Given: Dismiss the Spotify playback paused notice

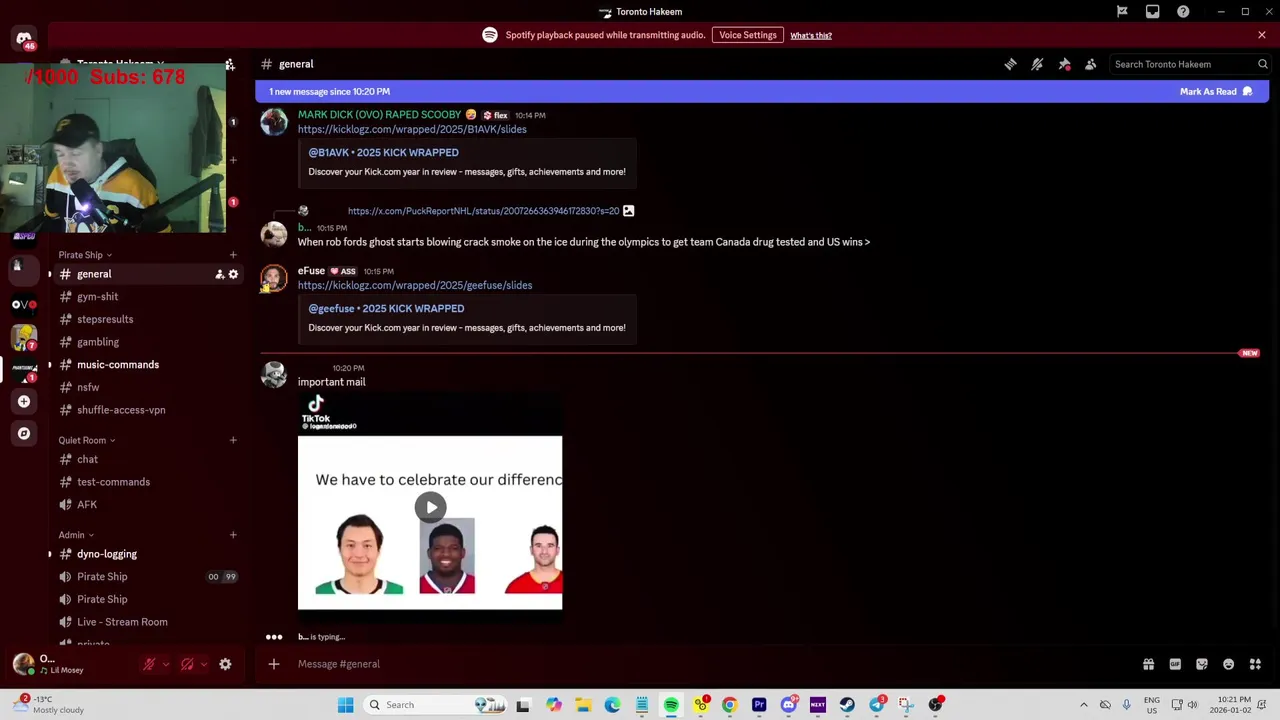Looking at the screenshot, I should point(1261,35).
